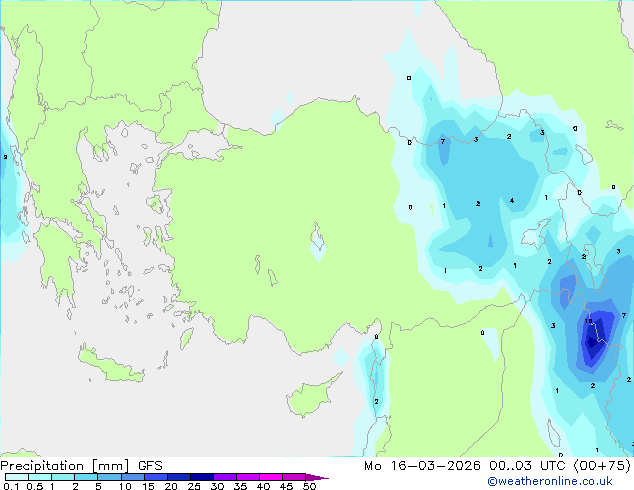This screenshot has height=490, width=634.
Task: Click the '4' precipitation value on map
Action: (512, 201)
